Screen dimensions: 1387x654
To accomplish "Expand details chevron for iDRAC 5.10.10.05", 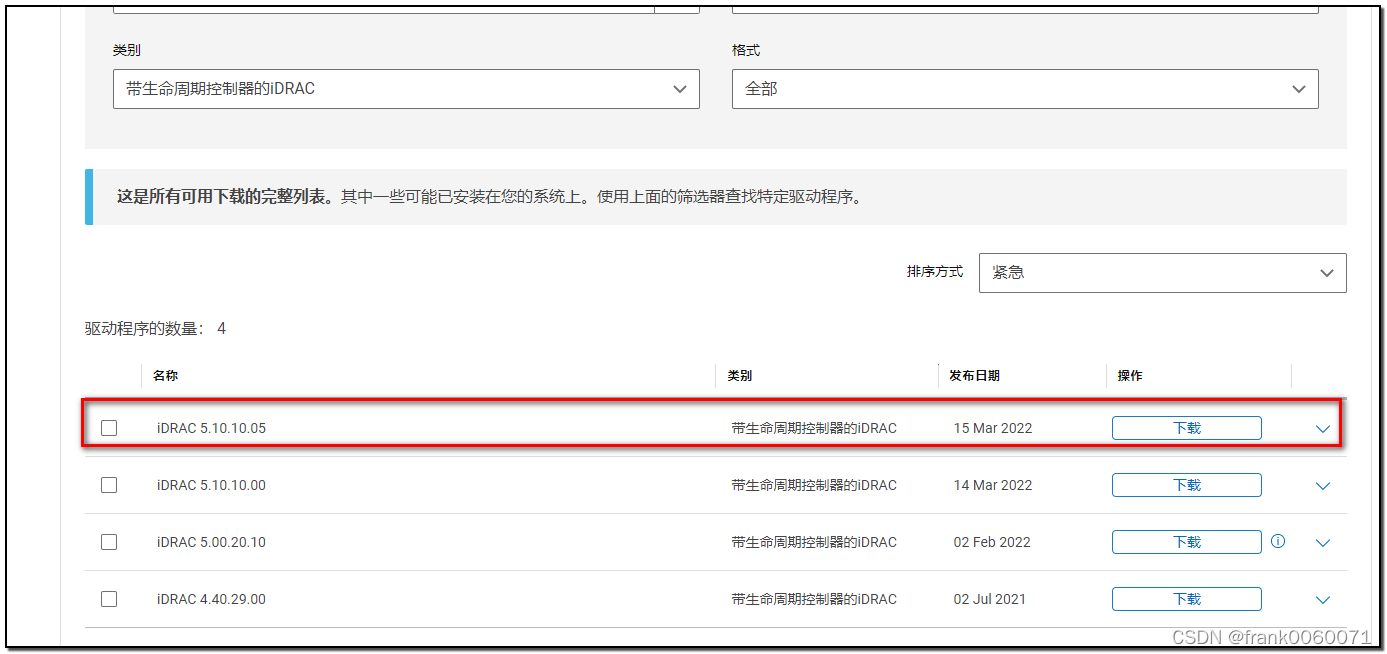I will pyautogui.click(x=1323, y=429).
